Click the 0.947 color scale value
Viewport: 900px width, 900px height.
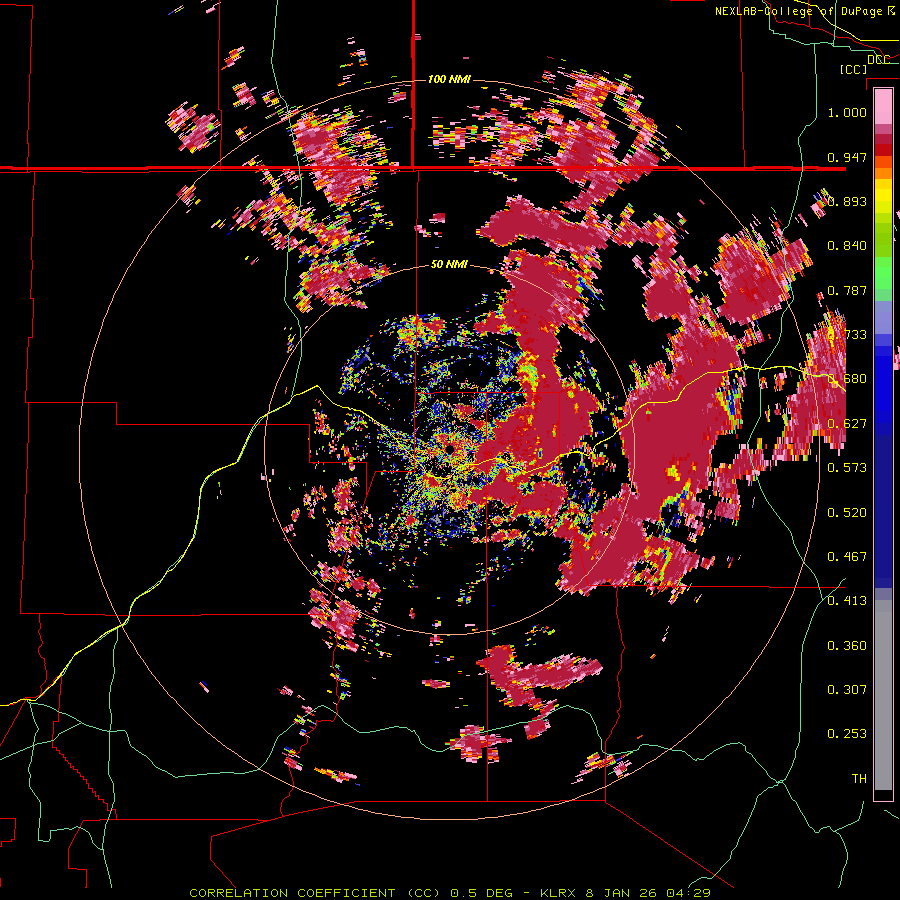click(847, 157)
